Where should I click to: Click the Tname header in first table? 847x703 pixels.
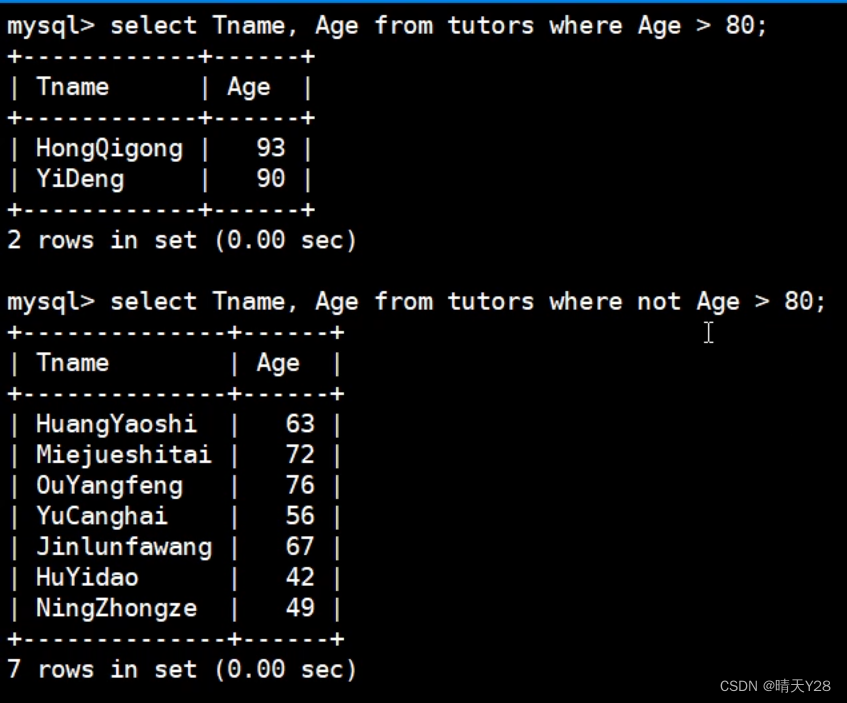pyautogui.click(x=73, y=87)
